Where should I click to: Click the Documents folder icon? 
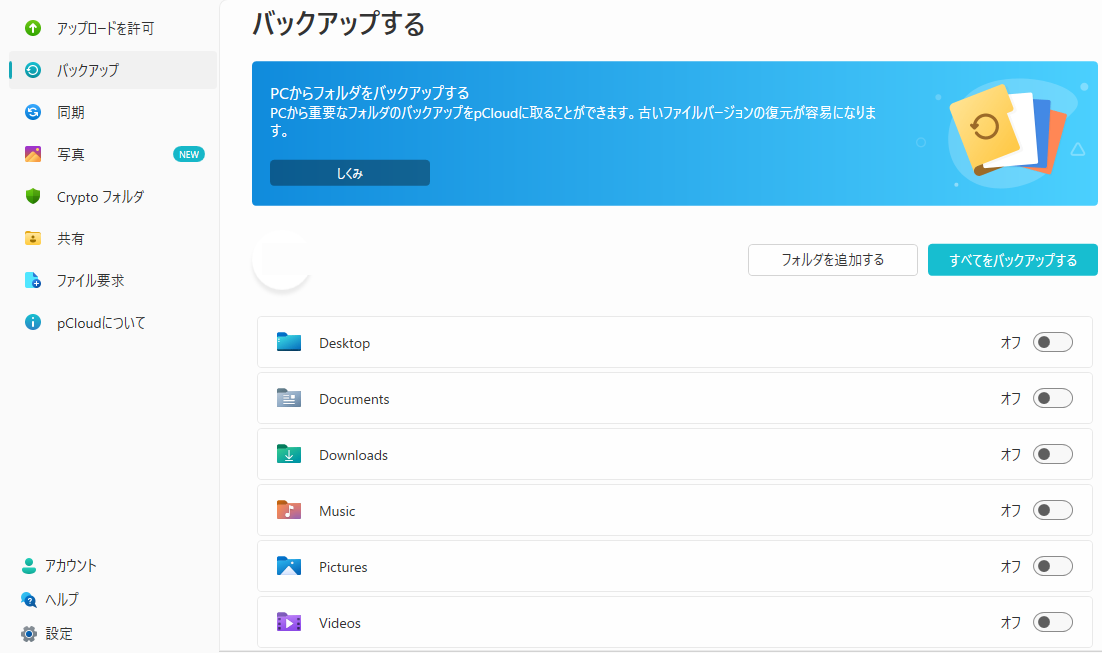click(x=289, y=399)
